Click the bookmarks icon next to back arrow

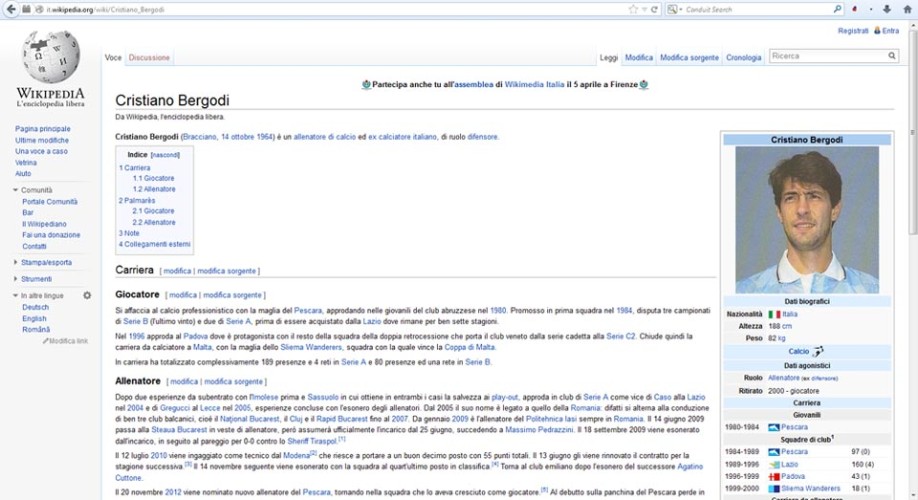click(26, 9)
